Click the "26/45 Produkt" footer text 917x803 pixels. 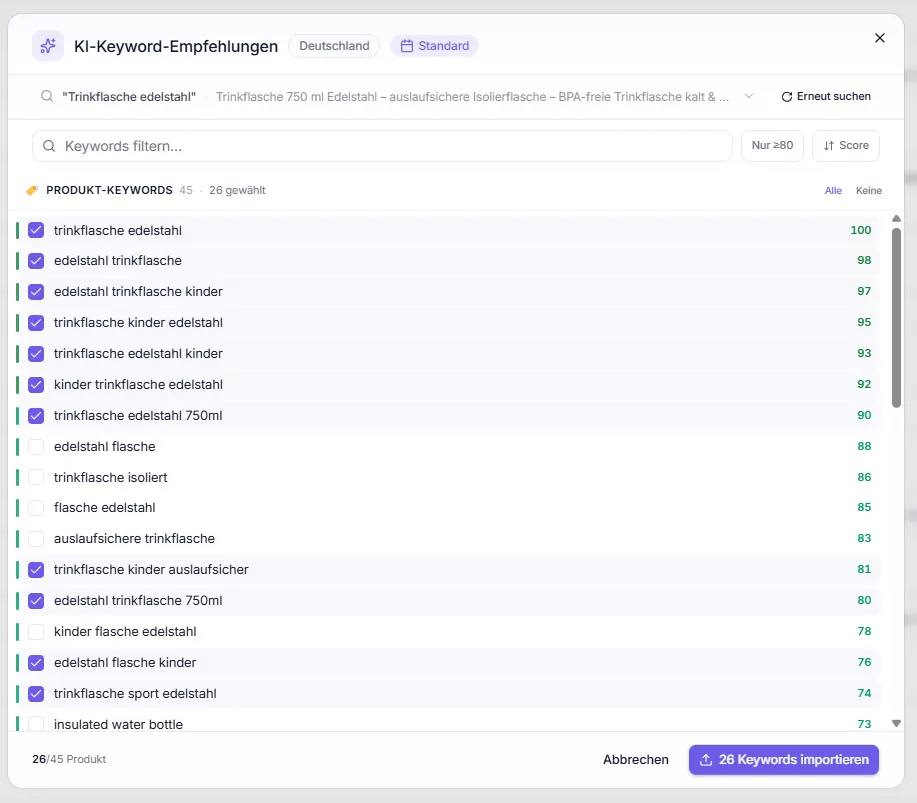(x=69, y=759)
